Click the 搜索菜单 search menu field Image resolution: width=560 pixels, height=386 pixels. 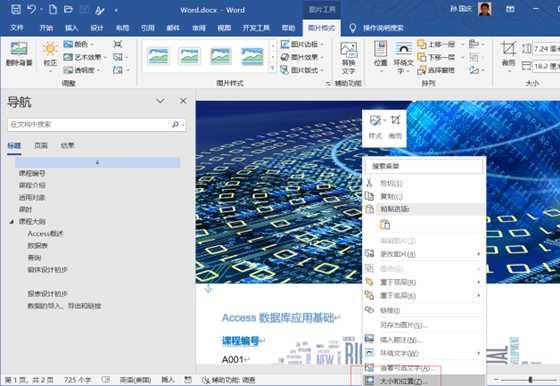(x=424, y=166)
